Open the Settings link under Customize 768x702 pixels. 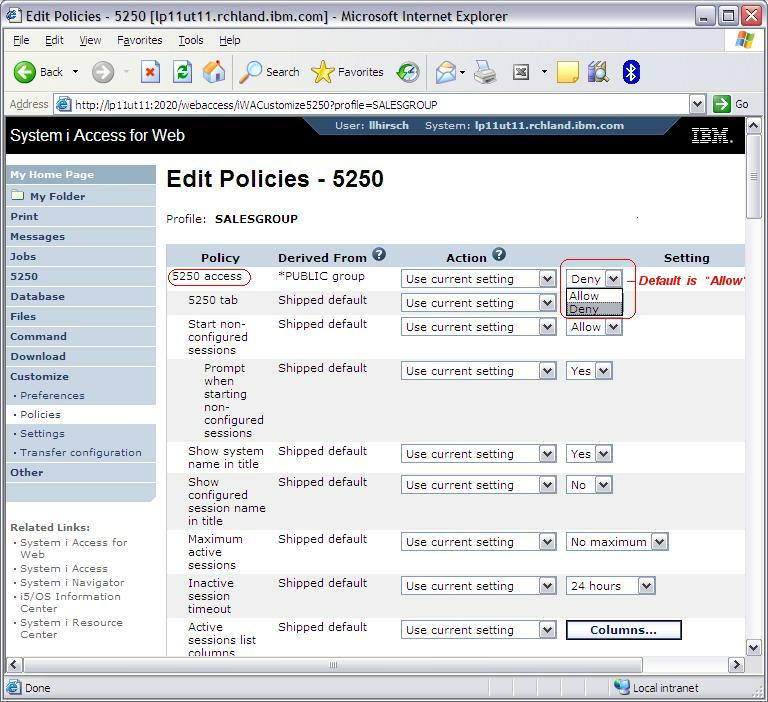pyautogui.click(x=42, y=434)
